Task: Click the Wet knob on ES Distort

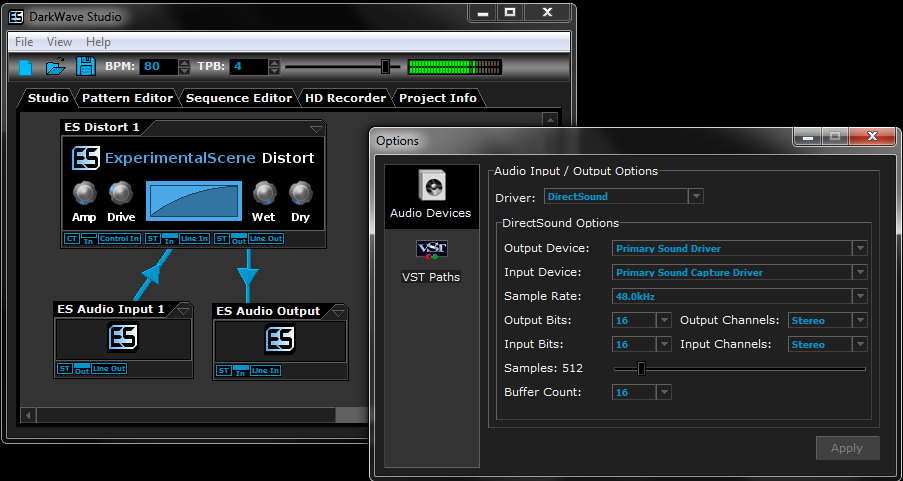Action: [264, 193]
